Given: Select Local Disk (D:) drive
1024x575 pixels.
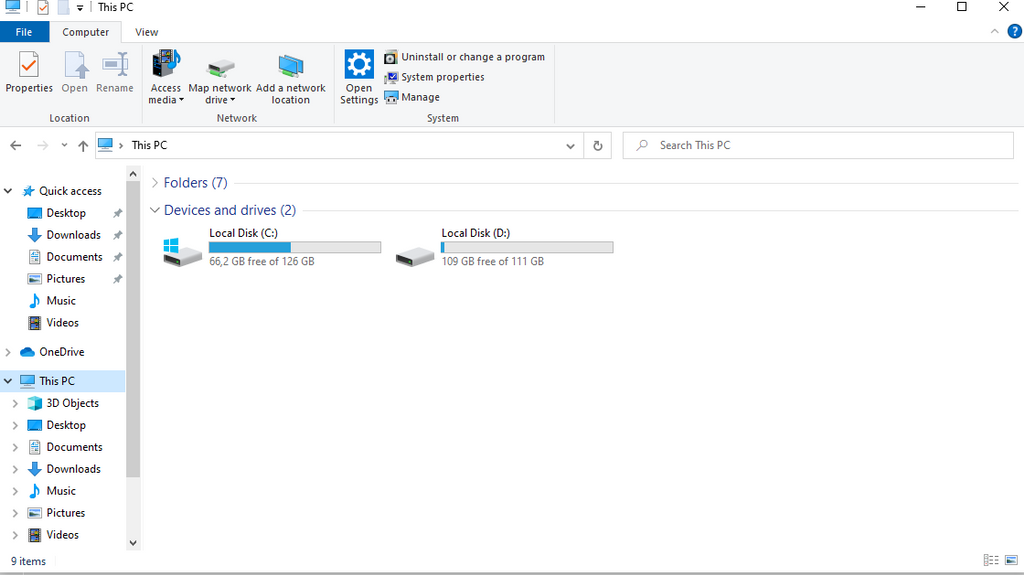Looking at the screenshot, I should pyautogui.click(x=504, y=247).
